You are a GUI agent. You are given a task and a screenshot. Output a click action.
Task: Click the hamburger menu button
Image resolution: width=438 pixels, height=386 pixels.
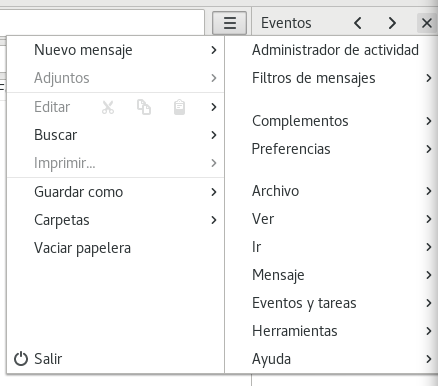click(229, 23)
